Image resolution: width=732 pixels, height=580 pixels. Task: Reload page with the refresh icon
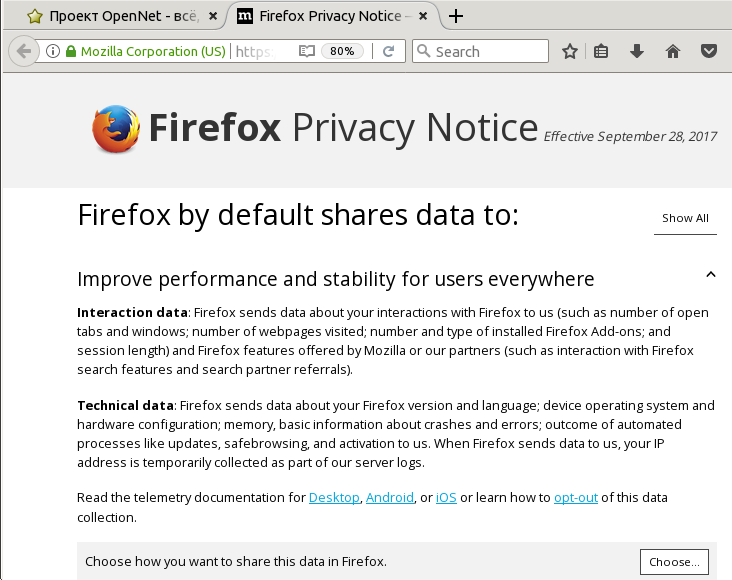388,51
